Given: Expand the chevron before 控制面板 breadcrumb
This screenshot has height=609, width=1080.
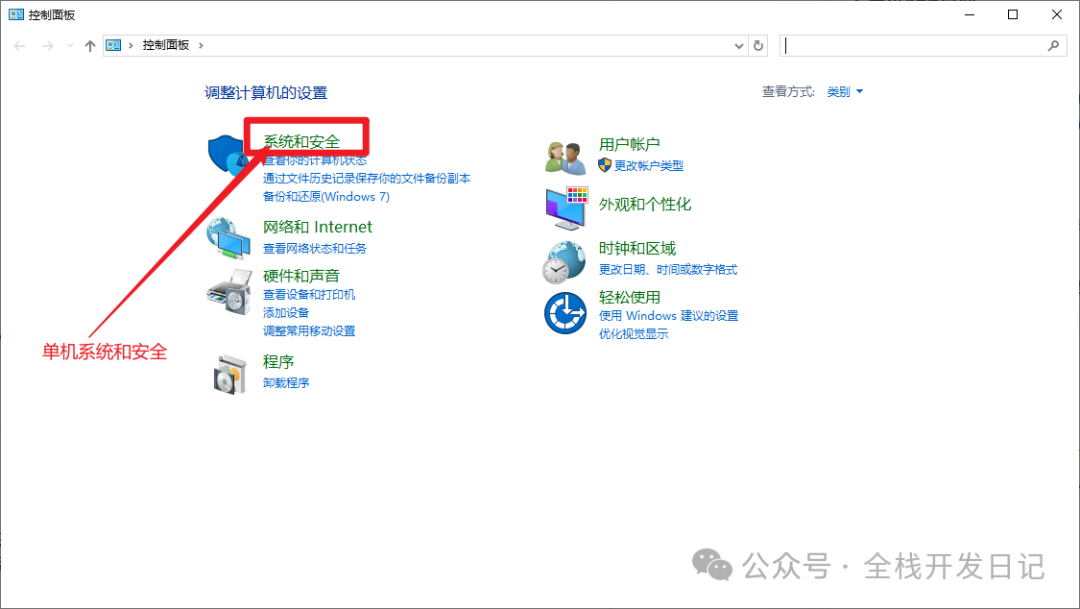Looking at the screenshot, I should click(x=131, y=45).
